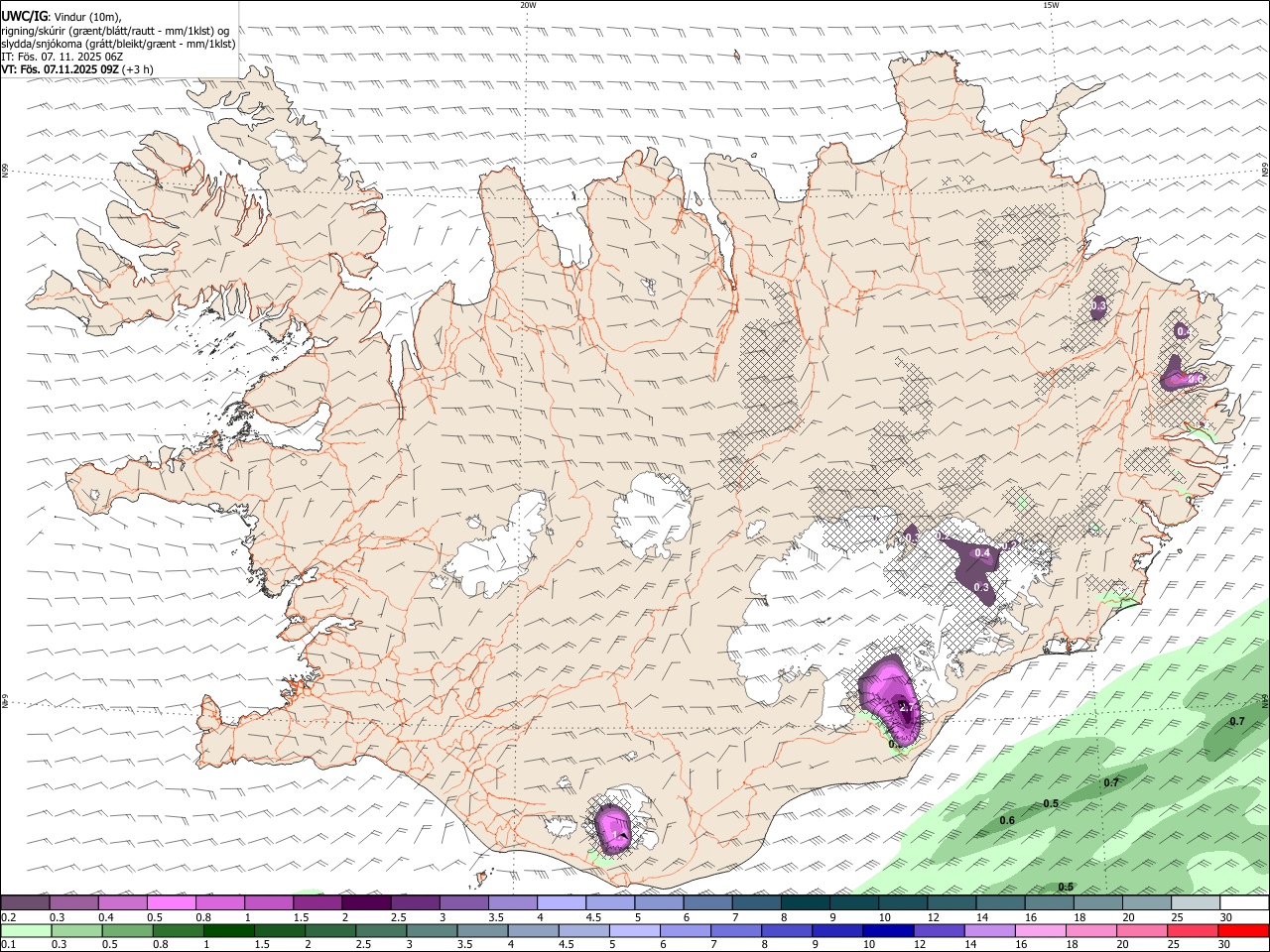Image resolution: width=1270 pixels, height=952 pixels.
Task: Click the dark blue swatch between 10 and 12, lower legend
Action: (888, 930)
